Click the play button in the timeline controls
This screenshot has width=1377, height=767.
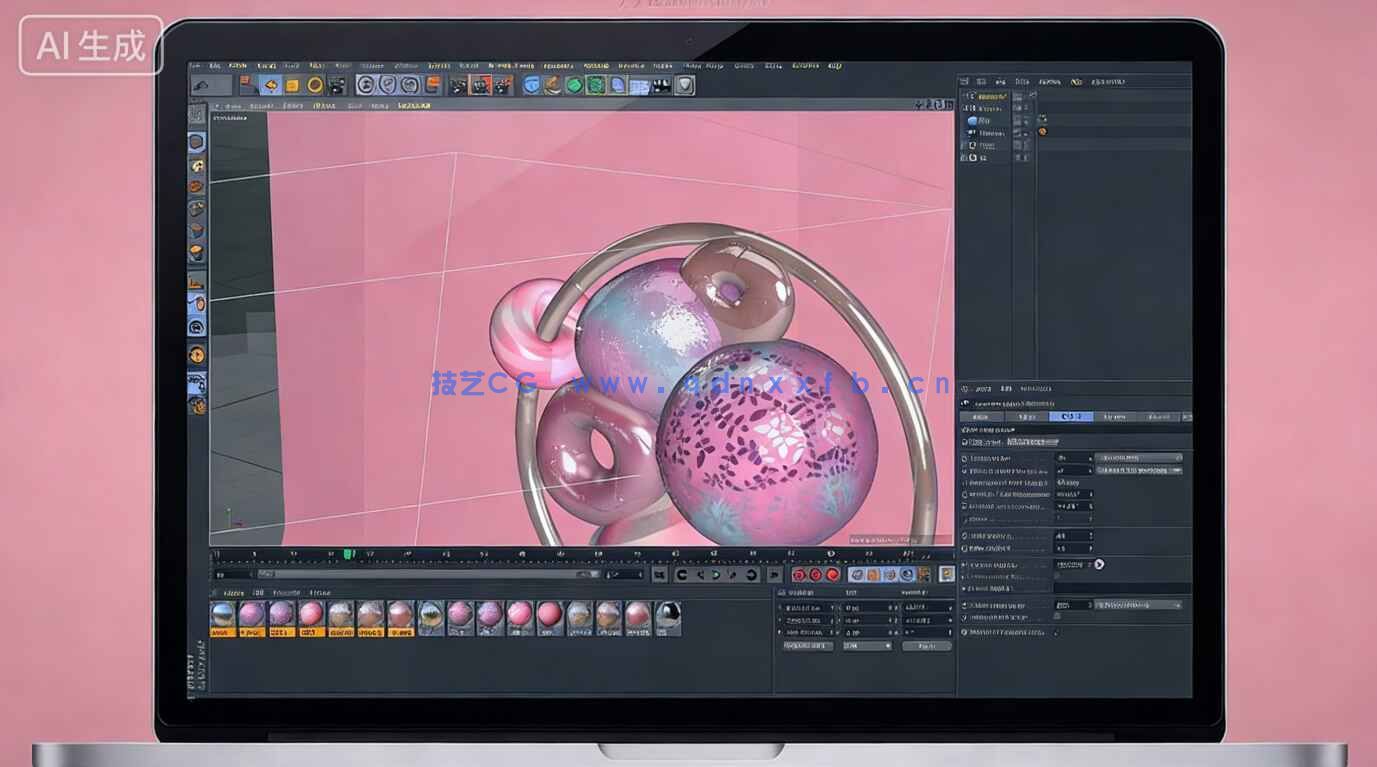[716, 575]
